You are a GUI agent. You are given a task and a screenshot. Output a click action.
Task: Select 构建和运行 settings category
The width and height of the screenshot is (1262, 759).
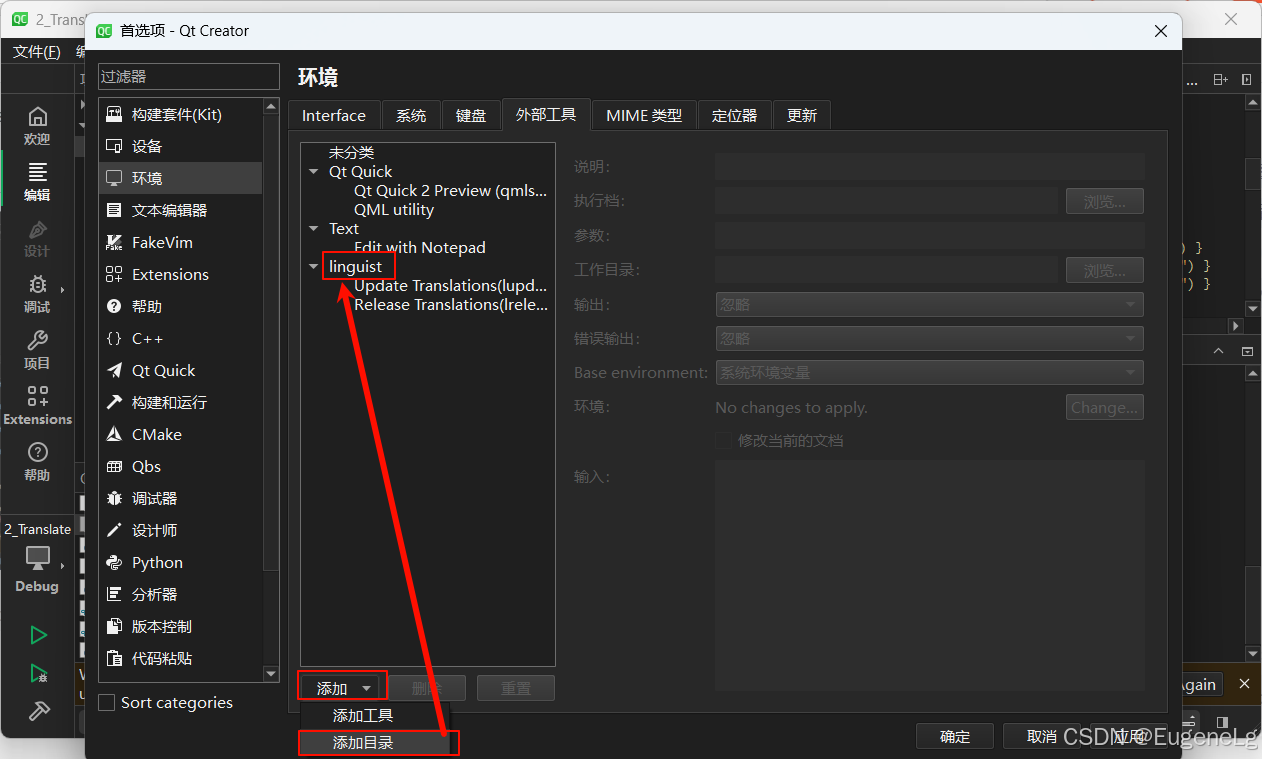181,402
